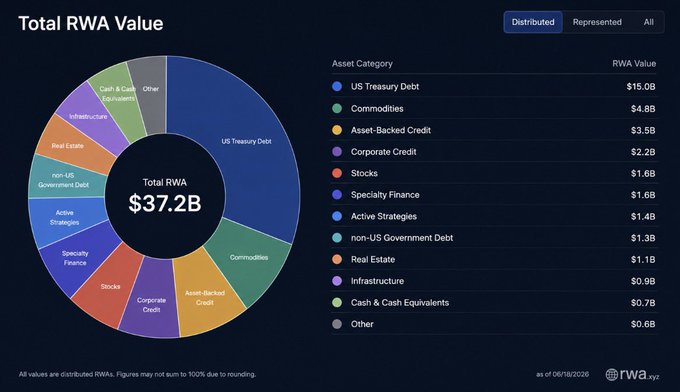Click the $15.0B value
Screen dimensions: 680x392
[641, 87]
